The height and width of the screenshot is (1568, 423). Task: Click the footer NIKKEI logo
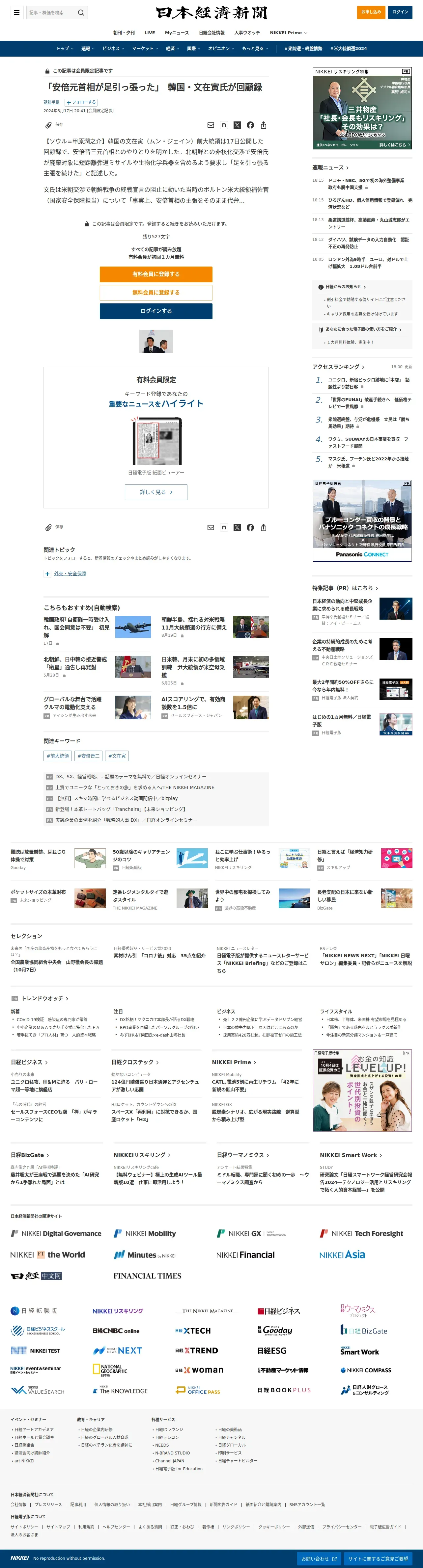(19, 1558)
